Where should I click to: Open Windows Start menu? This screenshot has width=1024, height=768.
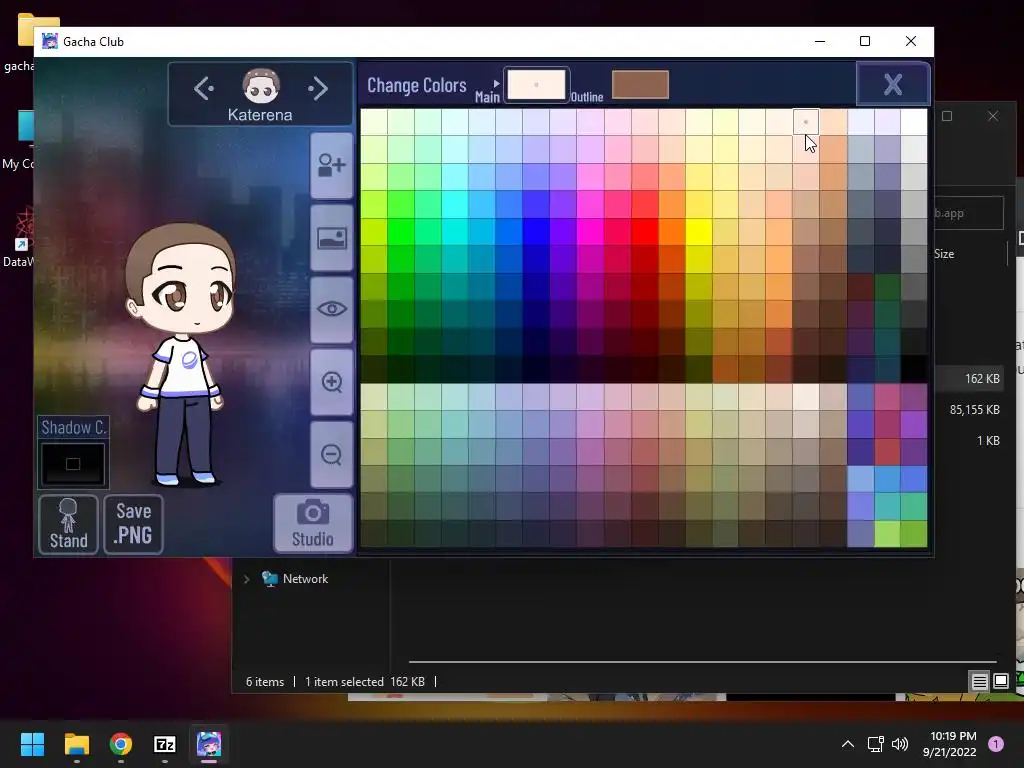pos(32,744)
